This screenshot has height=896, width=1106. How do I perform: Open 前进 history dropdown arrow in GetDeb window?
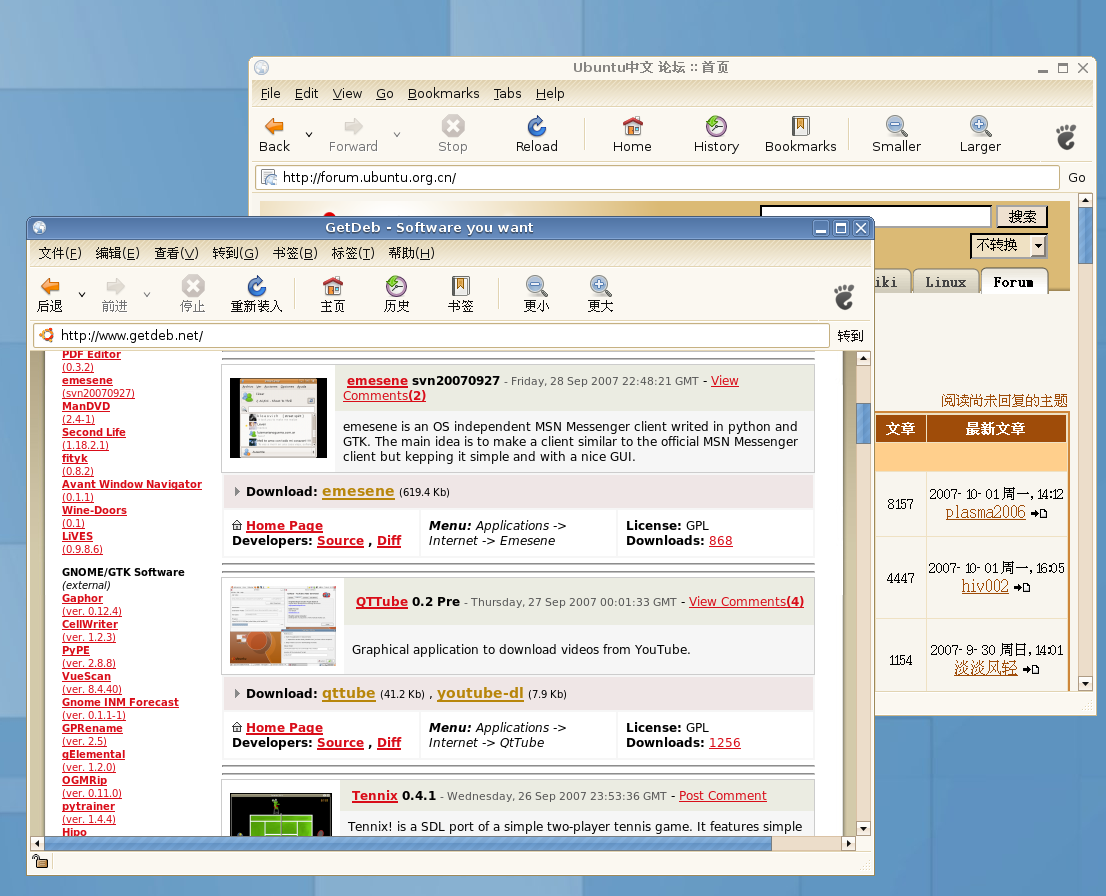click(x=147, y=294)
